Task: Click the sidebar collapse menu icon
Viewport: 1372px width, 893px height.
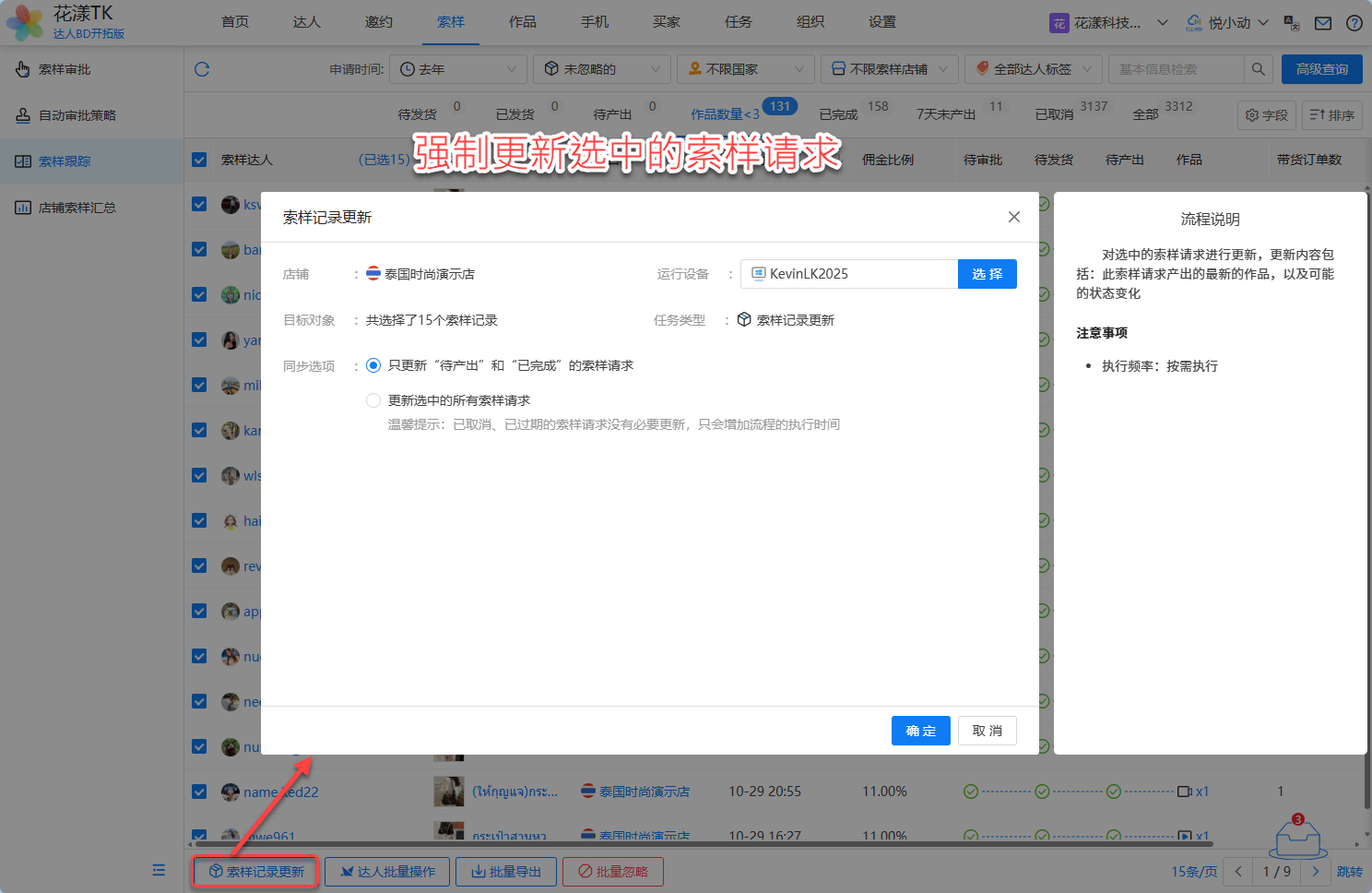Action: coord(159,870)
